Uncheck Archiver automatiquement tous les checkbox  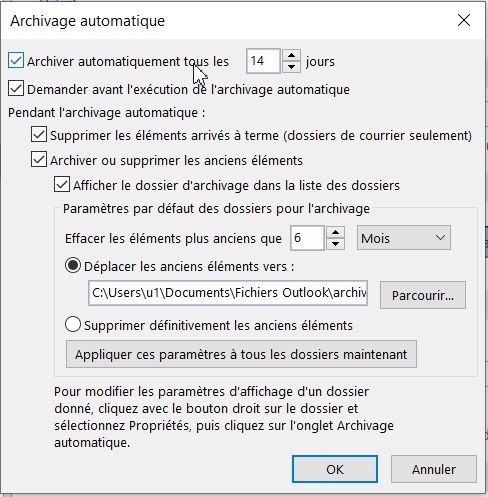pyautogui.click(x=16, y=61)
